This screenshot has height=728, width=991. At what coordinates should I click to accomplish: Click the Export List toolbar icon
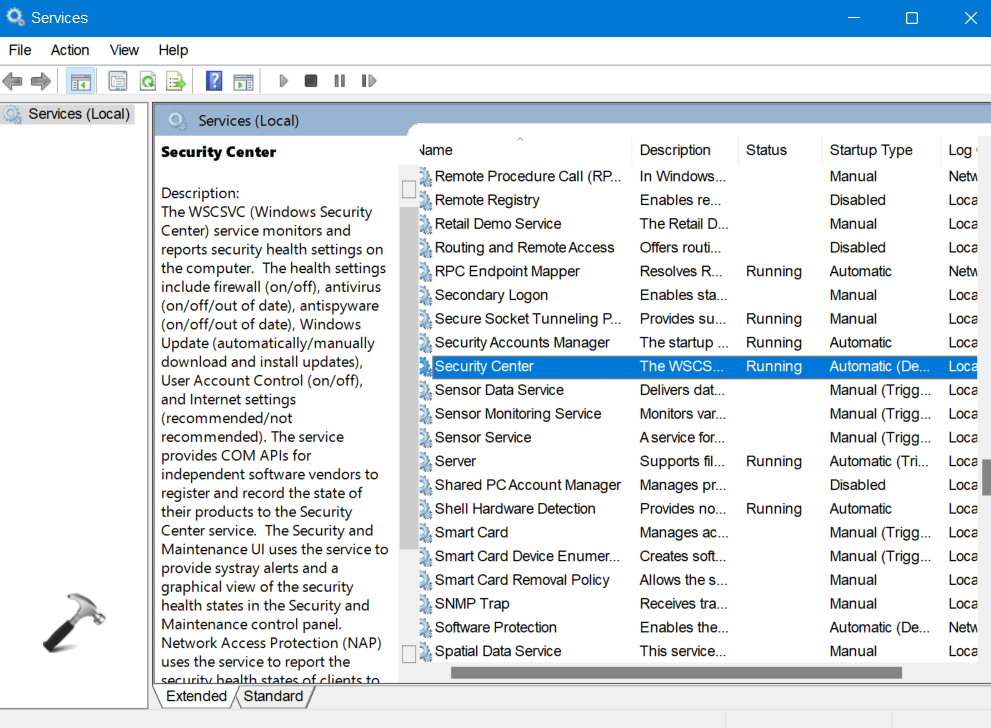click(176, 81)
